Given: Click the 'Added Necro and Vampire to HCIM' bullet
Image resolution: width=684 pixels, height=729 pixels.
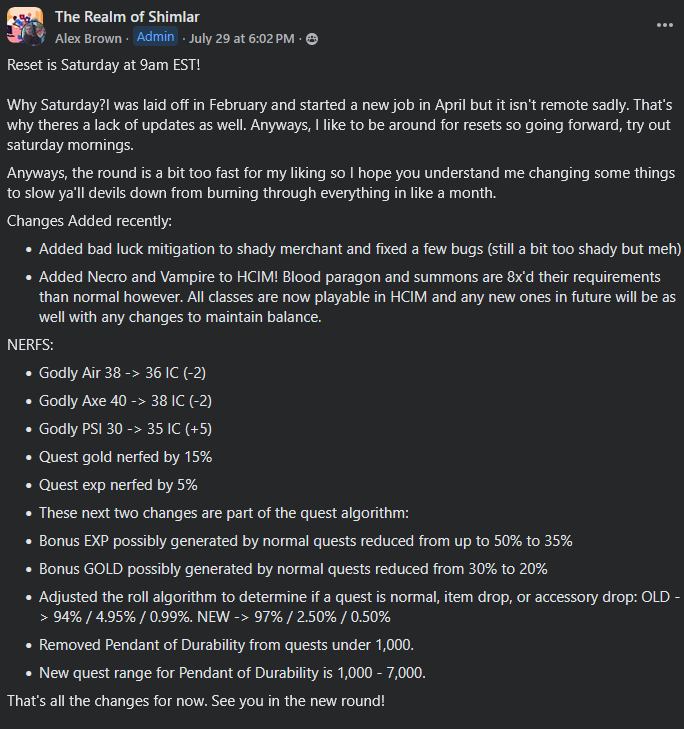Looking at the screenshot, I should click(x=357, y=297).
